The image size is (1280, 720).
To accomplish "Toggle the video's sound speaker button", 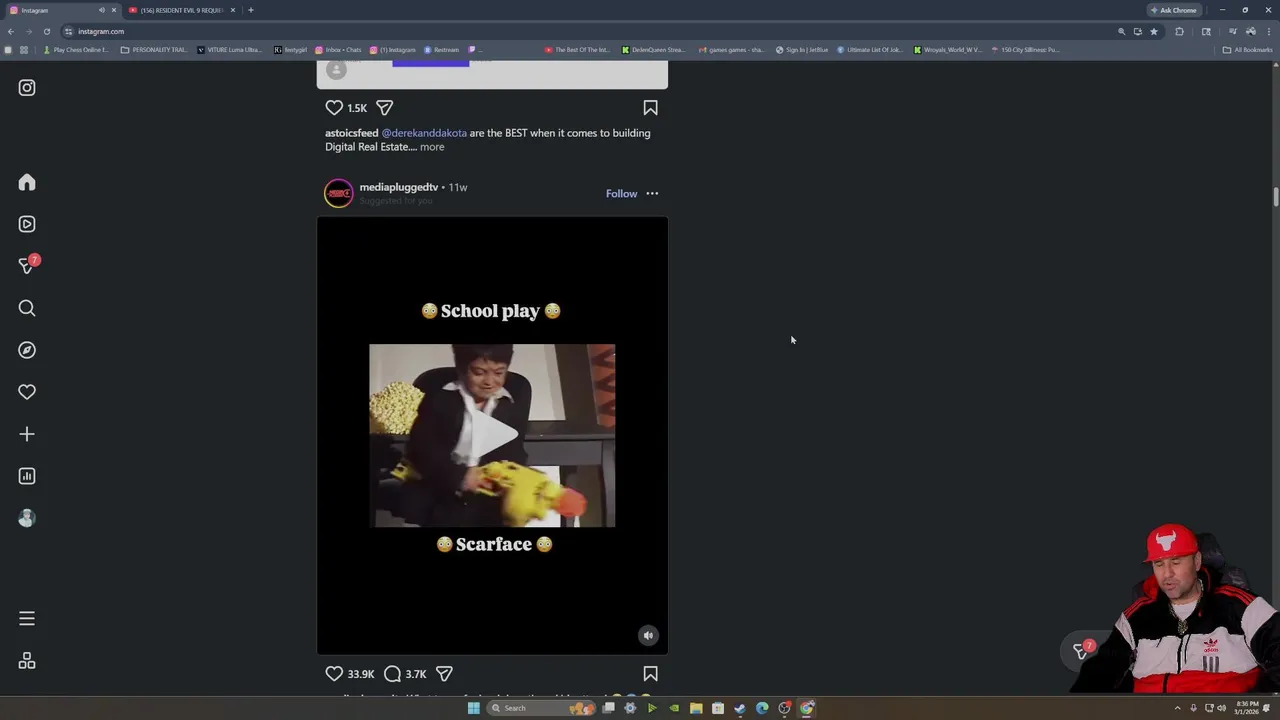I will 648,635.
